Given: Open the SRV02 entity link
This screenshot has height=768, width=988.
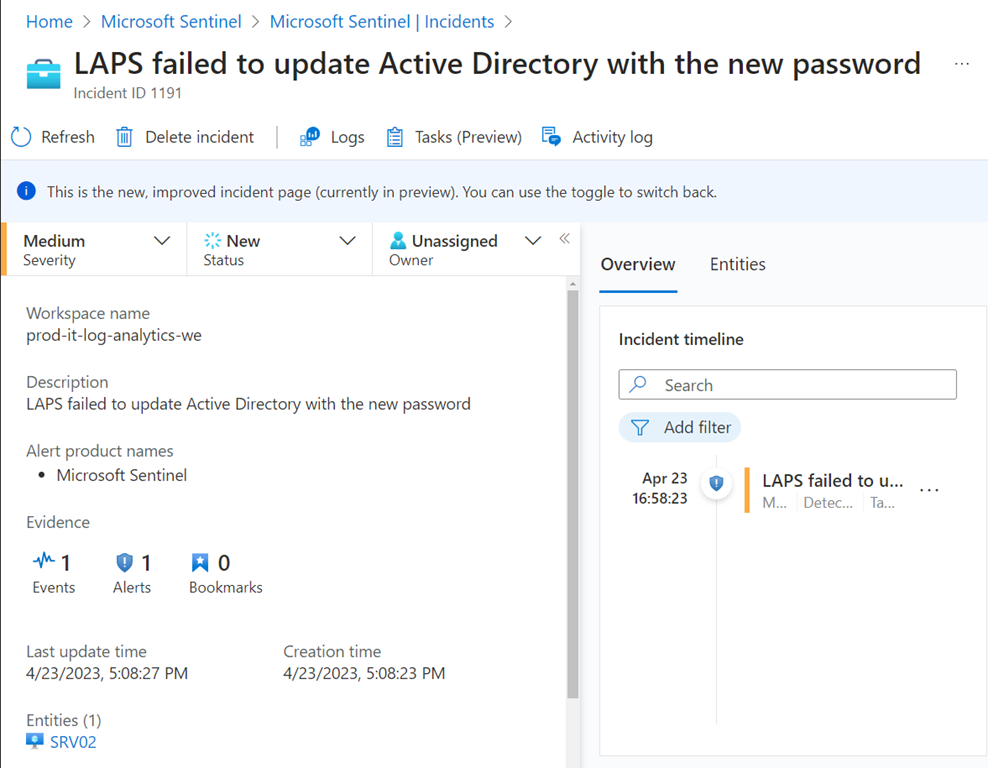Looking at the screenshot, I should (x=73, y=742).
